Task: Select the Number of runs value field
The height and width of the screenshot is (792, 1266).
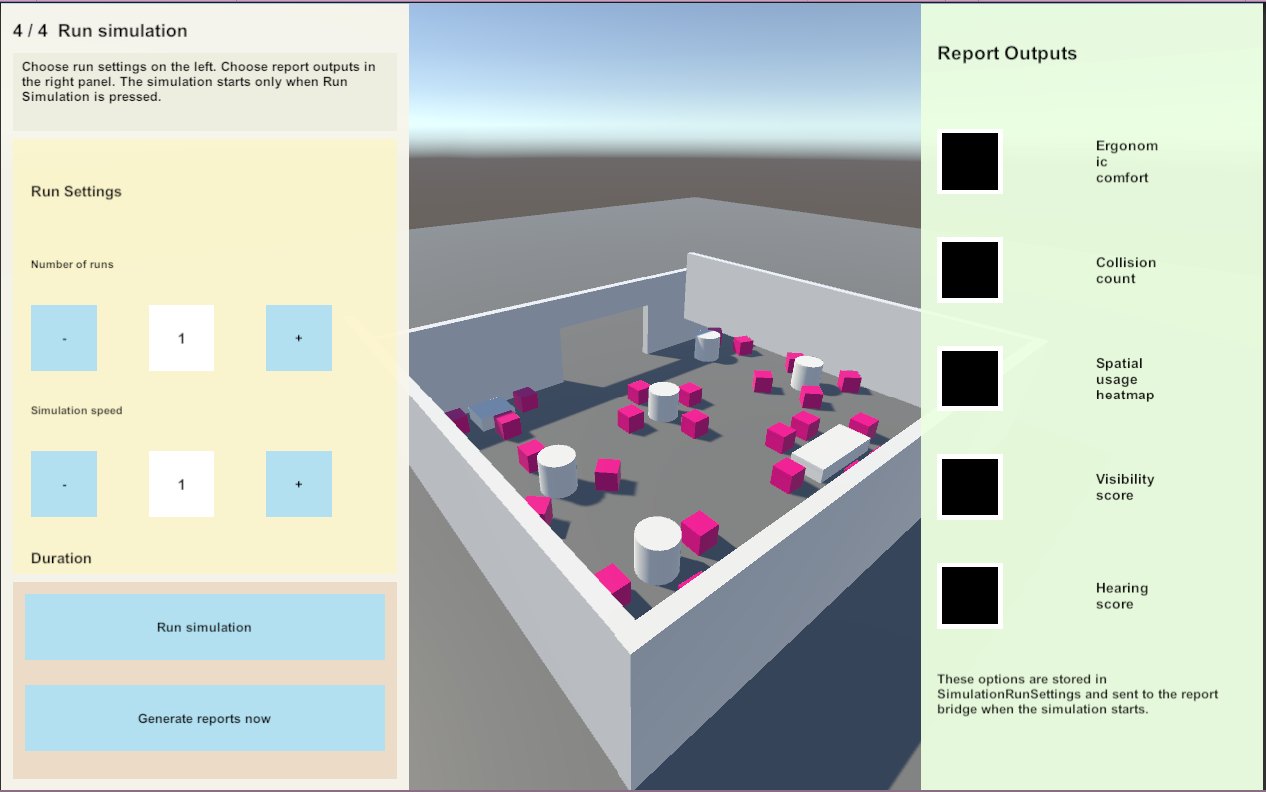Action: coord(181,338)
